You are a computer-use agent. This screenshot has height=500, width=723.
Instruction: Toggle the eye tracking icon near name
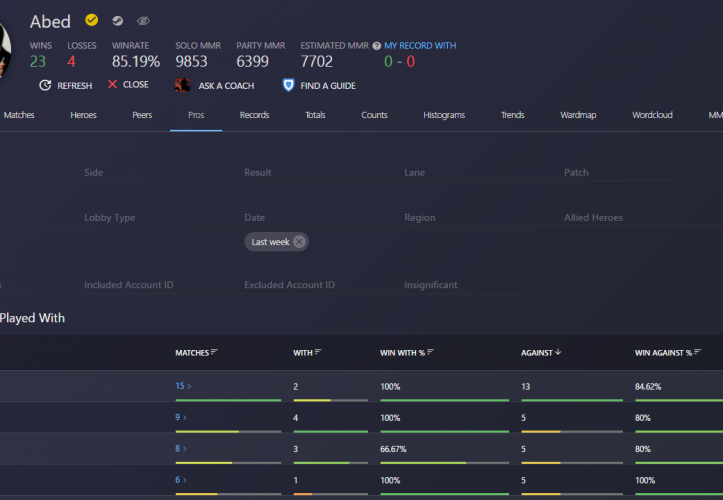(143, 20)
